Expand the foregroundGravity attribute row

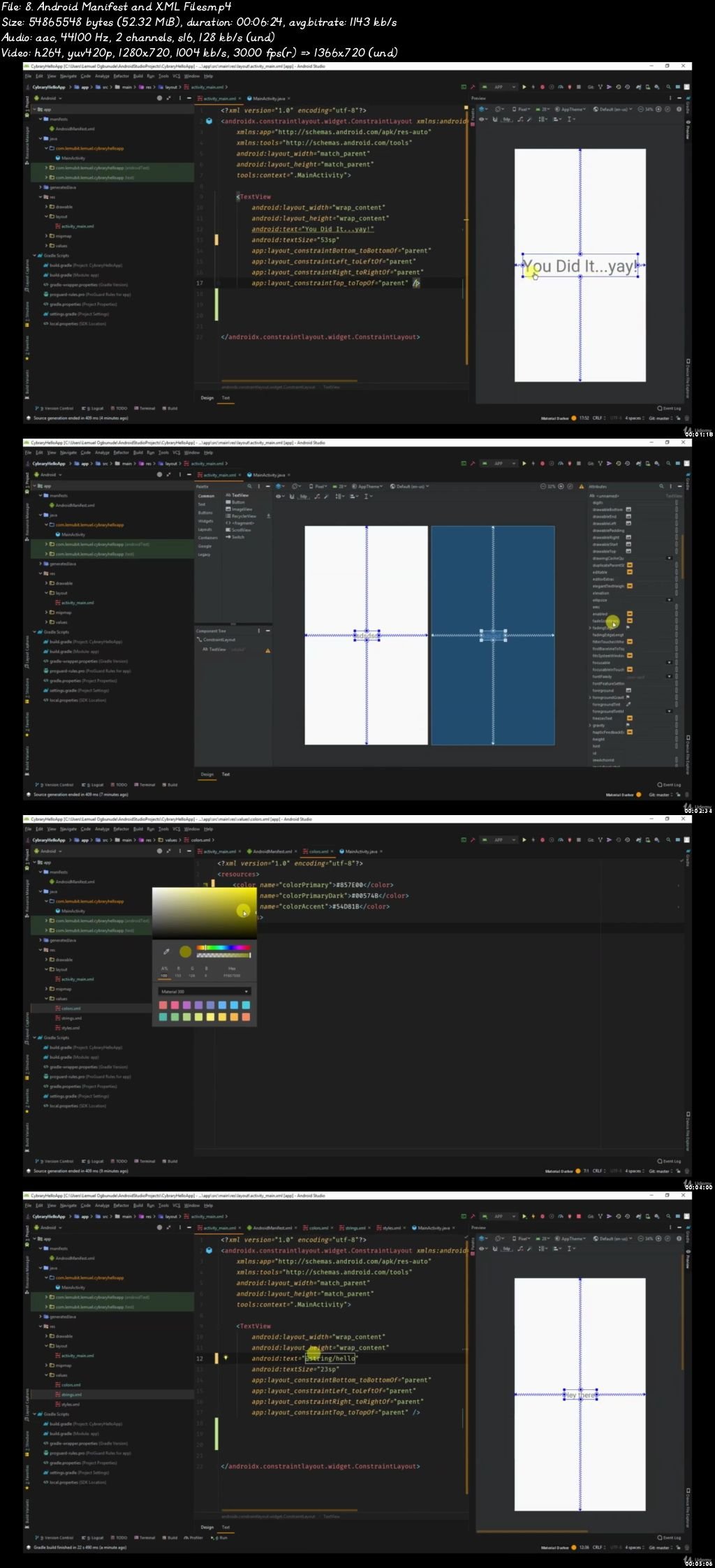coord(590,697)
